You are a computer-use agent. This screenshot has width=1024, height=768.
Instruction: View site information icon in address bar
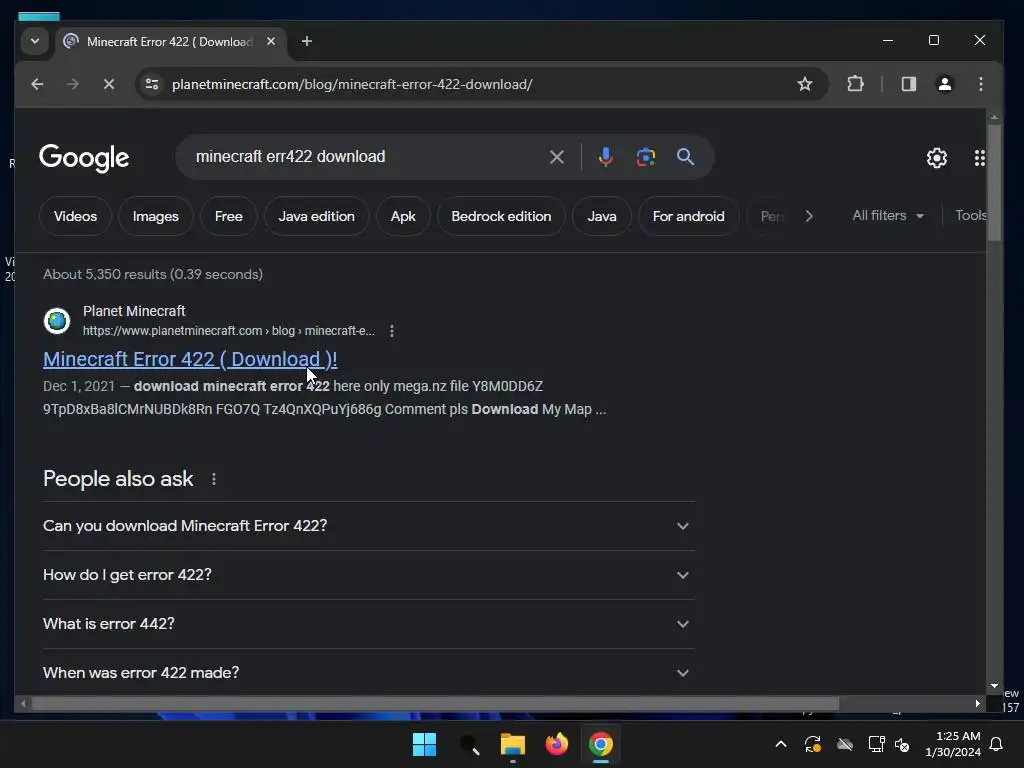[x=152, y=84]
